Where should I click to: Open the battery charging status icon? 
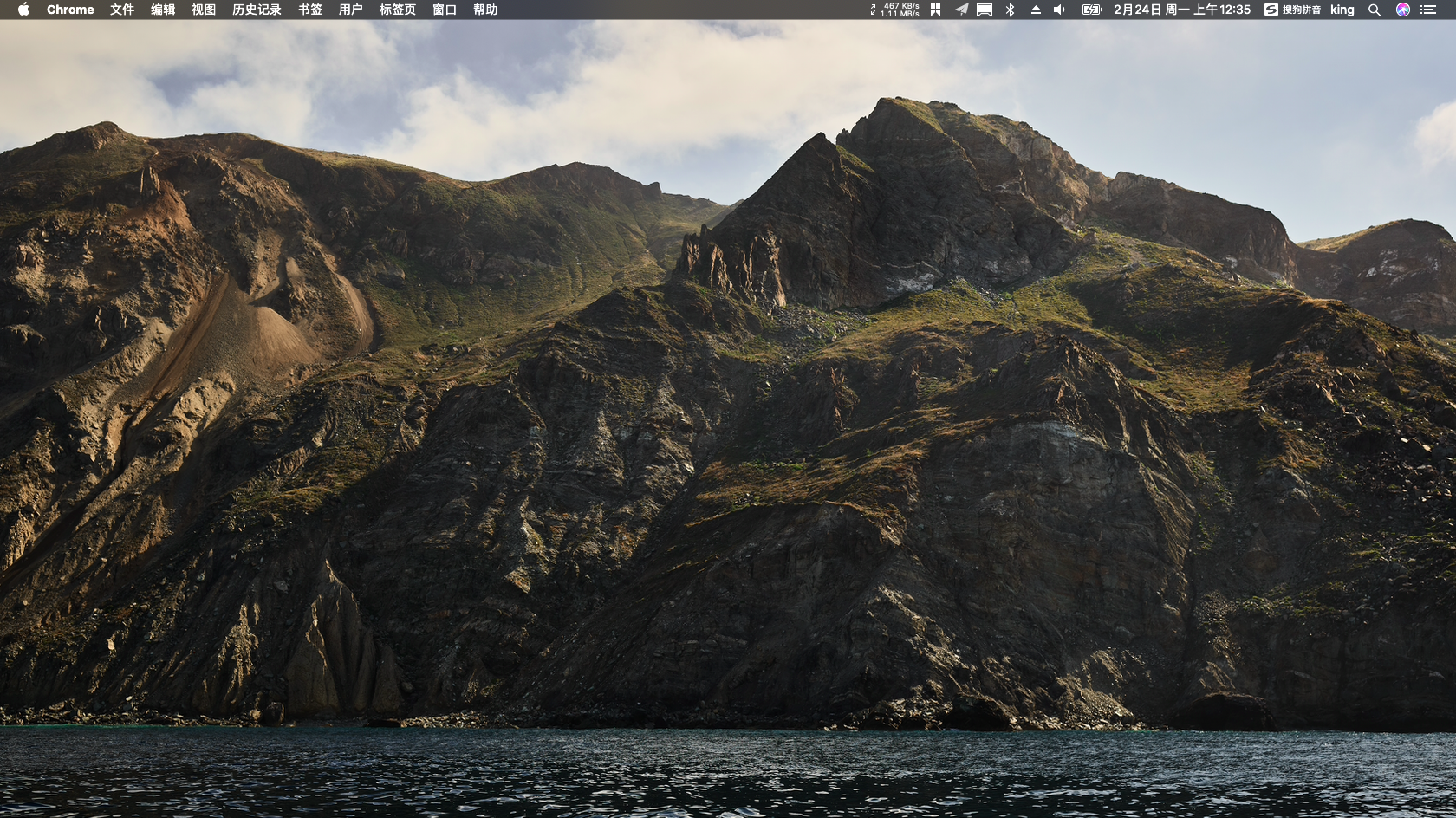[x=1092, y=10]
